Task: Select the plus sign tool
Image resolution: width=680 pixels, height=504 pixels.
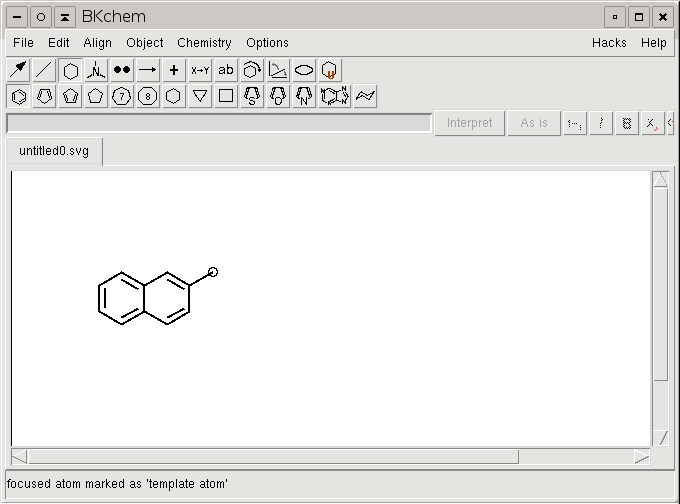Action: pos(174,70)
